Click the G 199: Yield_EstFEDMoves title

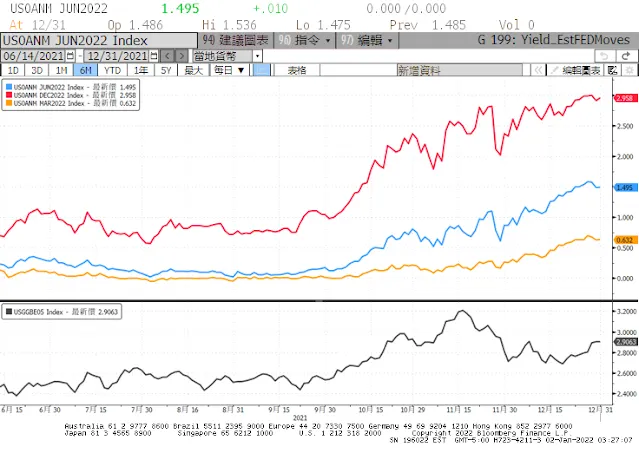click(553, 40)
